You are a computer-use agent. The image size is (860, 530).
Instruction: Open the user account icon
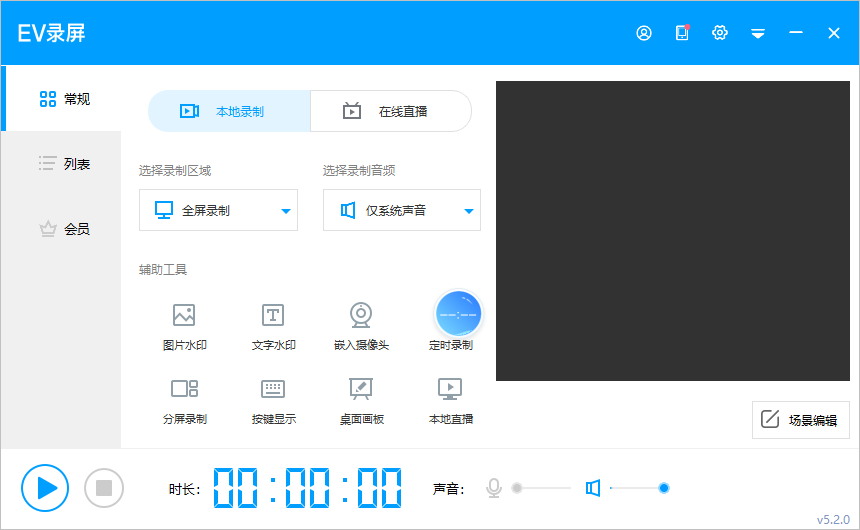(644, 33)
